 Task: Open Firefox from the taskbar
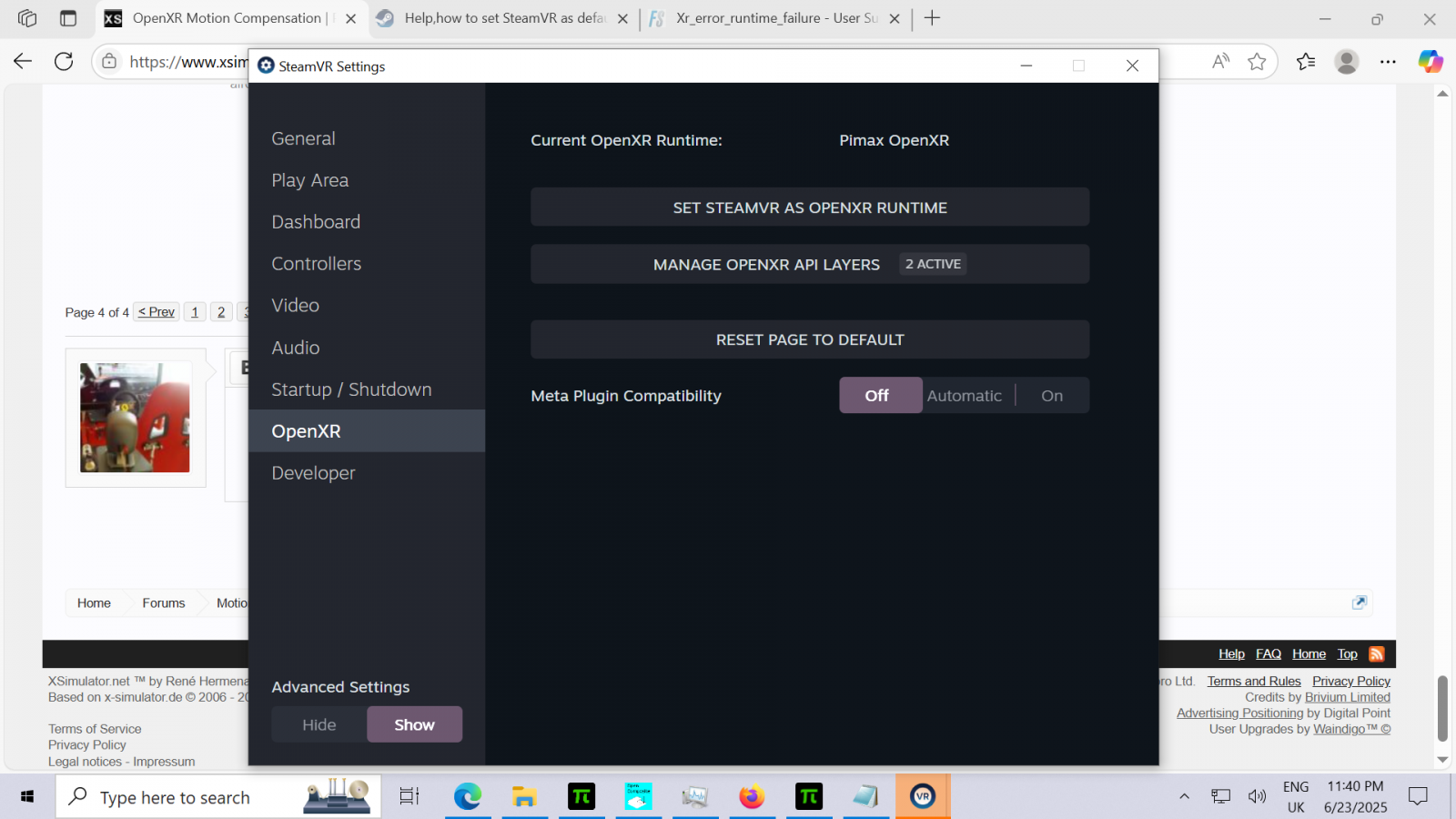click(752, 797)
